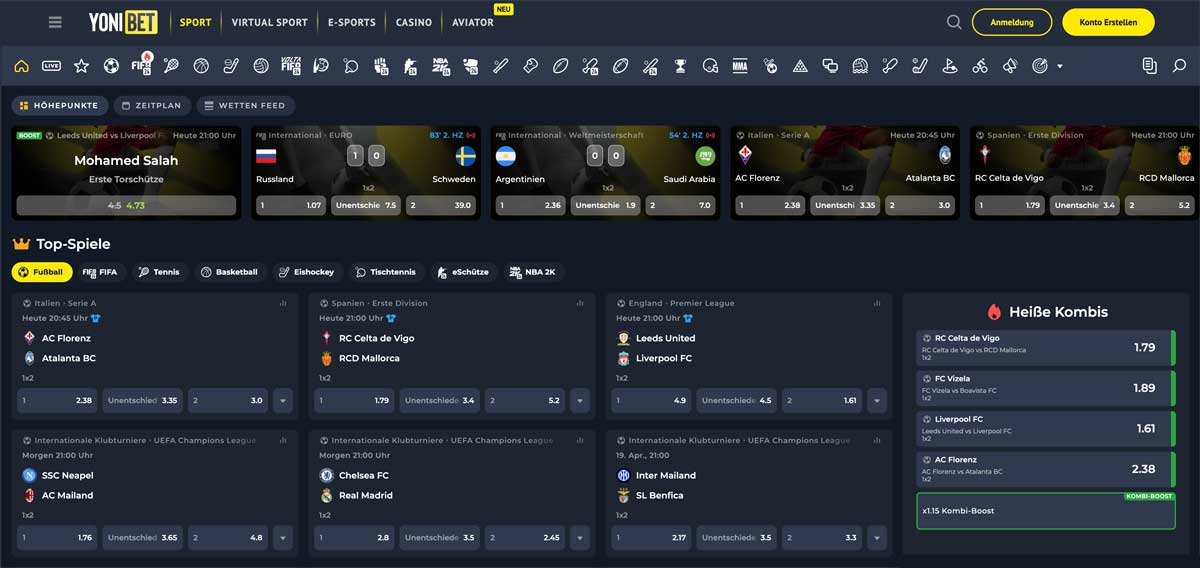Open x1.15 Kombi-Boost offer
The height and width of the screenshot is (568, 1200).
pos(1045,510)
